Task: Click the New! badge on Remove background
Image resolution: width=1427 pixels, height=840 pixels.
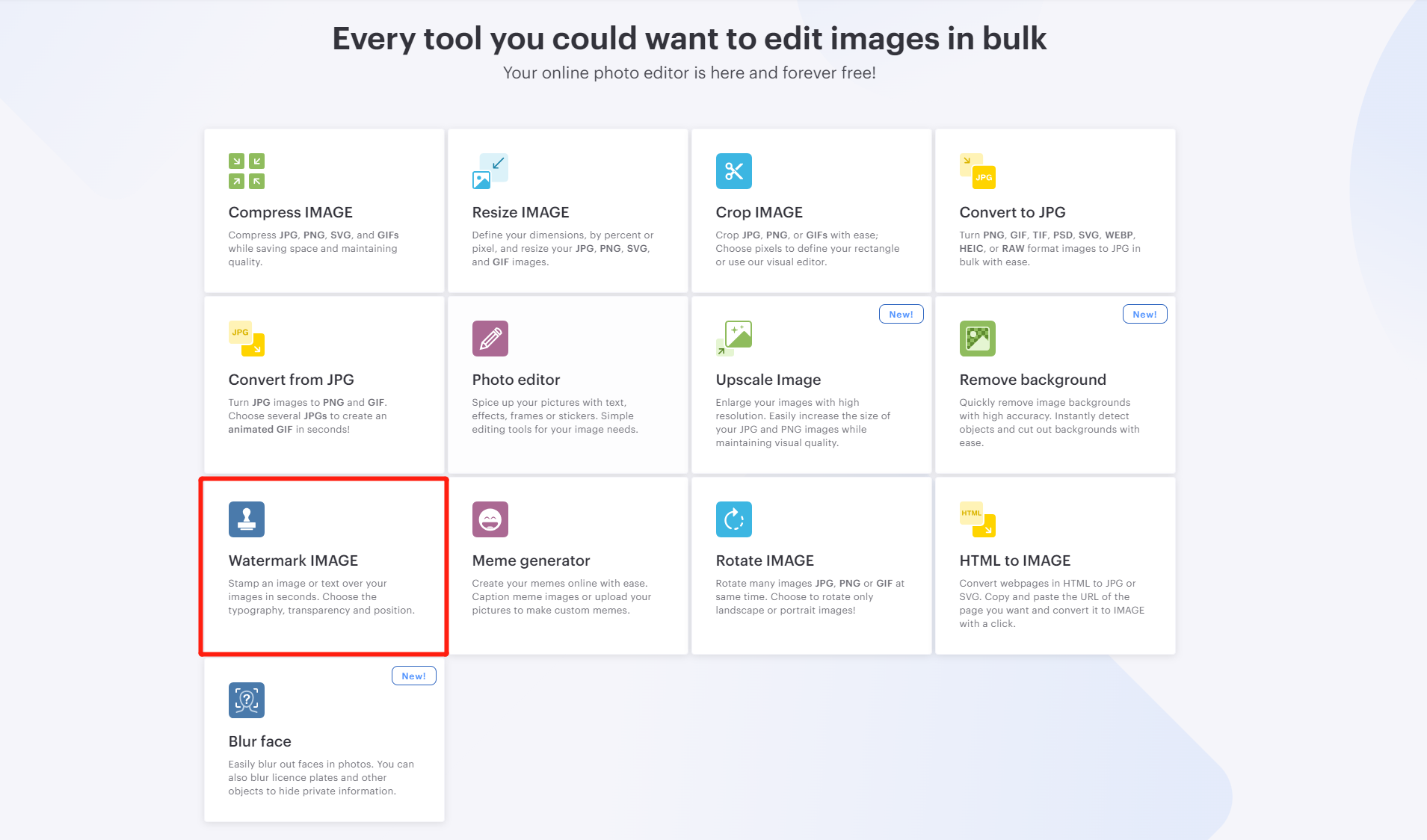Action: (x=1145, y=315)
